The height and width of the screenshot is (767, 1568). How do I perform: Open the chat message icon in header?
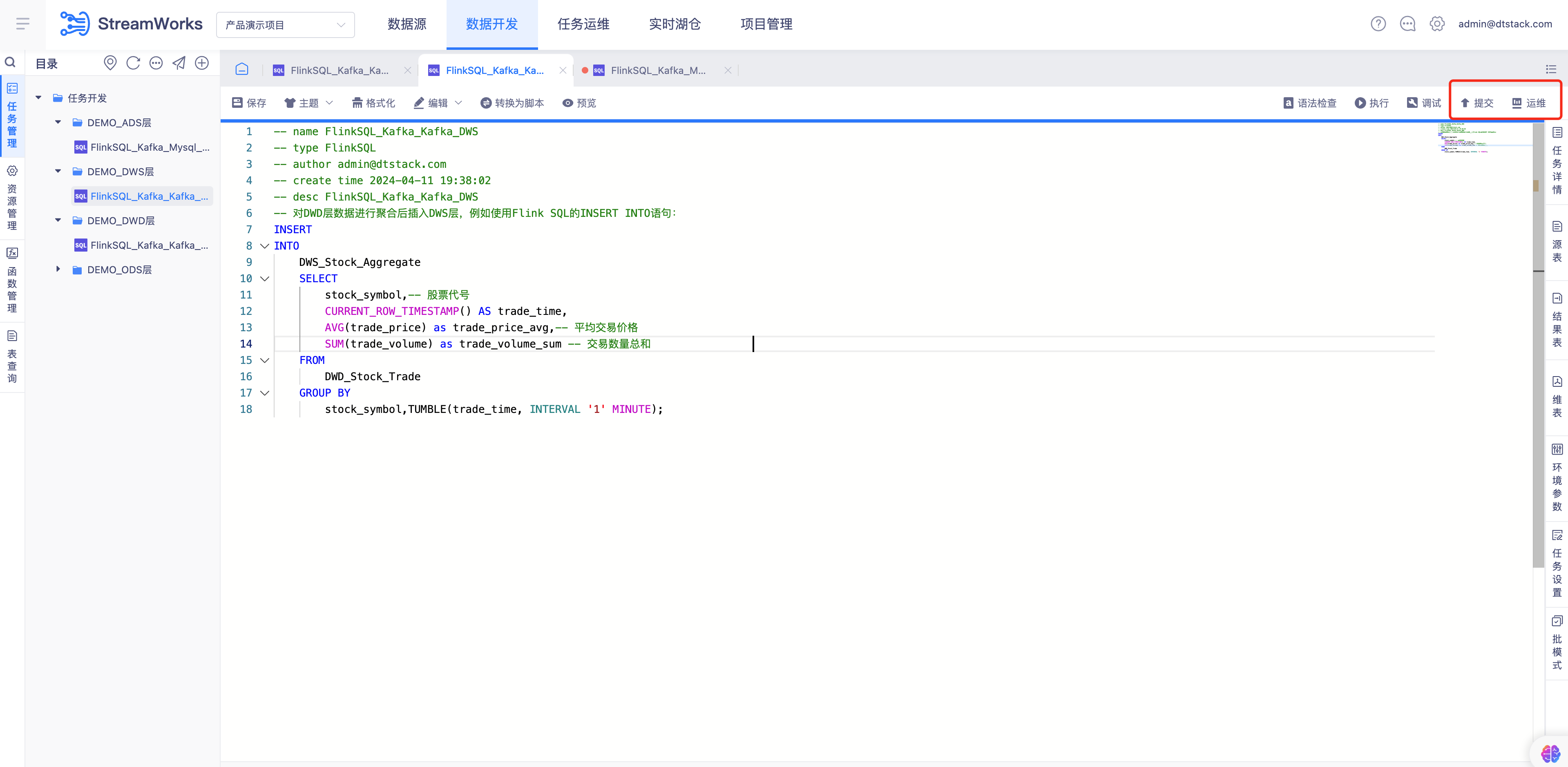point(1407,24)
